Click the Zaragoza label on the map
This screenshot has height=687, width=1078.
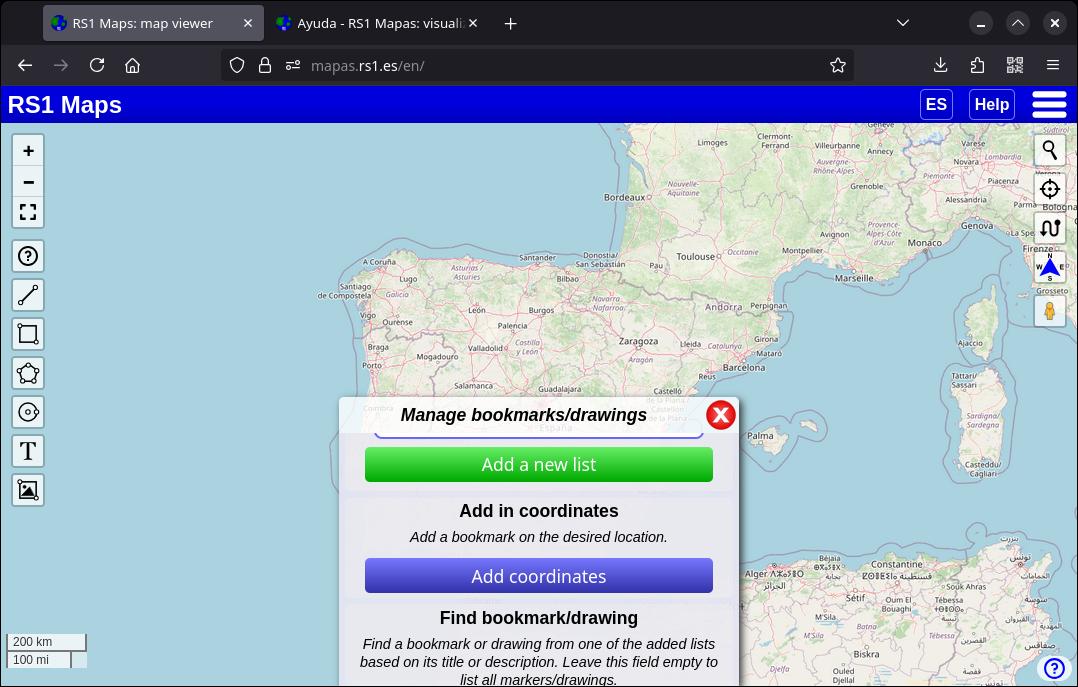[638, 341]
